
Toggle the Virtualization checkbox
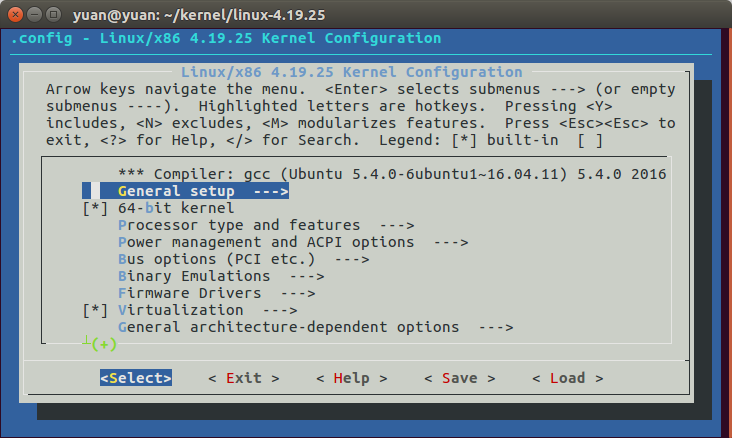coord(95,311)
